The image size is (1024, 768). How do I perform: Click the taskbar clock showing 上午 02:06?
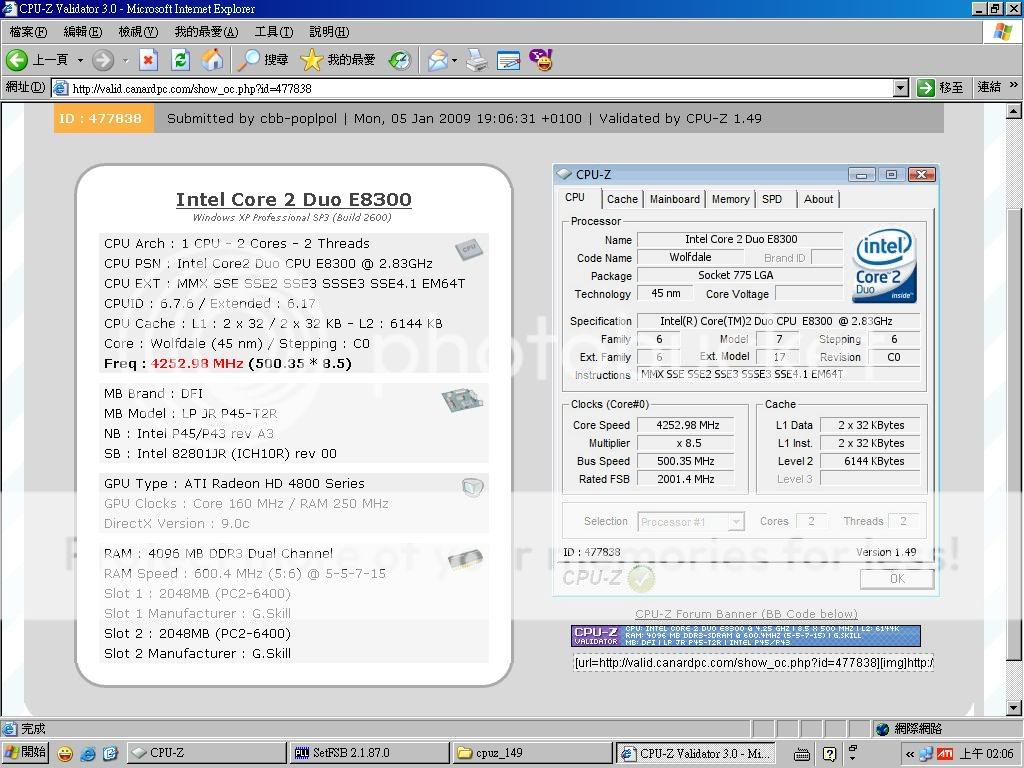coord(987,754)
